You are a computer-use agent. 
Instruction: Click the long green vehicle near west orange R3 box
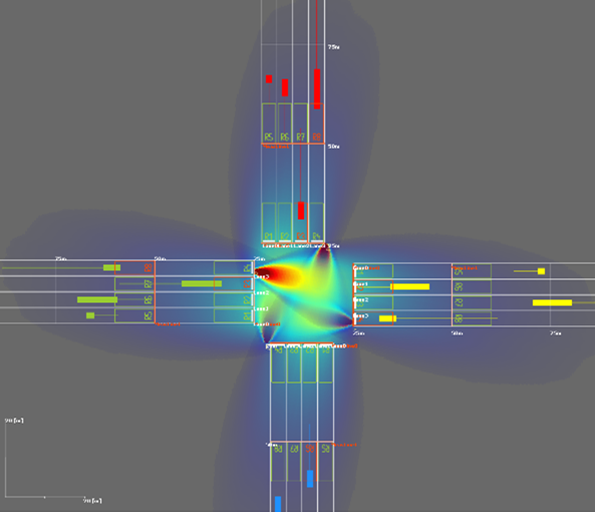click(202, 284)
